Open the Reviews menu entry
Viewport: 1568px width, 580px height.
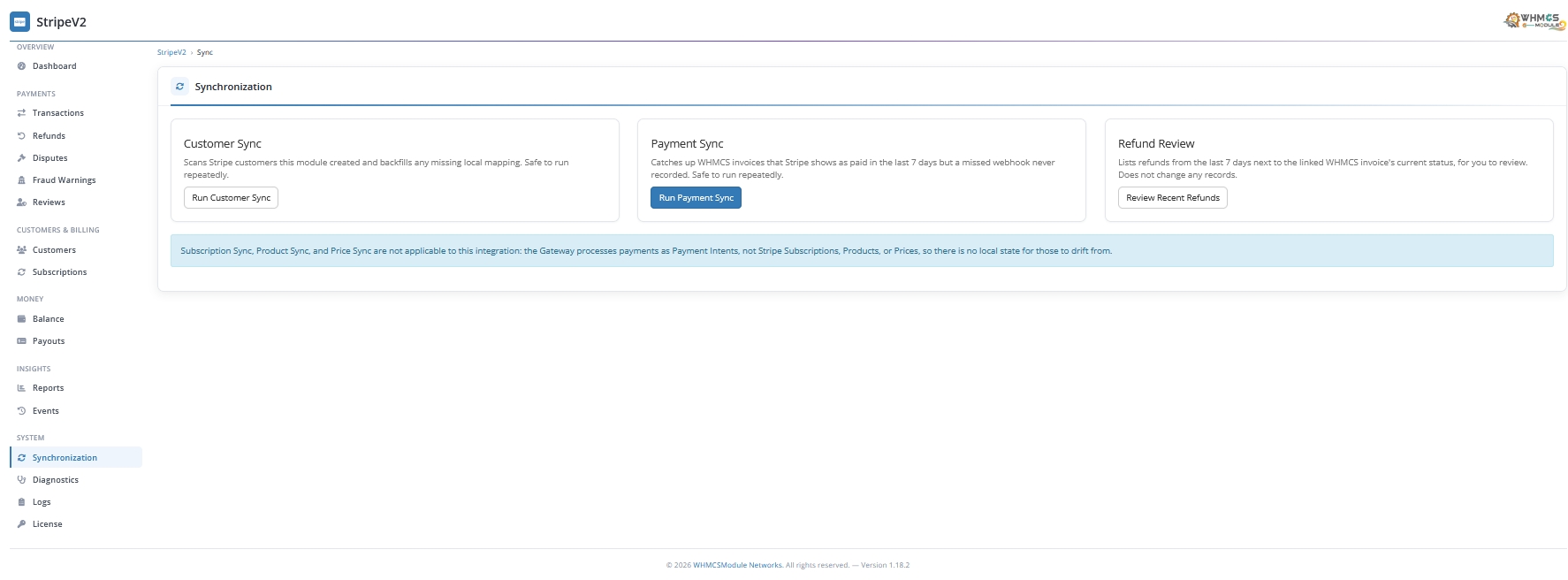tap(76, 202)
